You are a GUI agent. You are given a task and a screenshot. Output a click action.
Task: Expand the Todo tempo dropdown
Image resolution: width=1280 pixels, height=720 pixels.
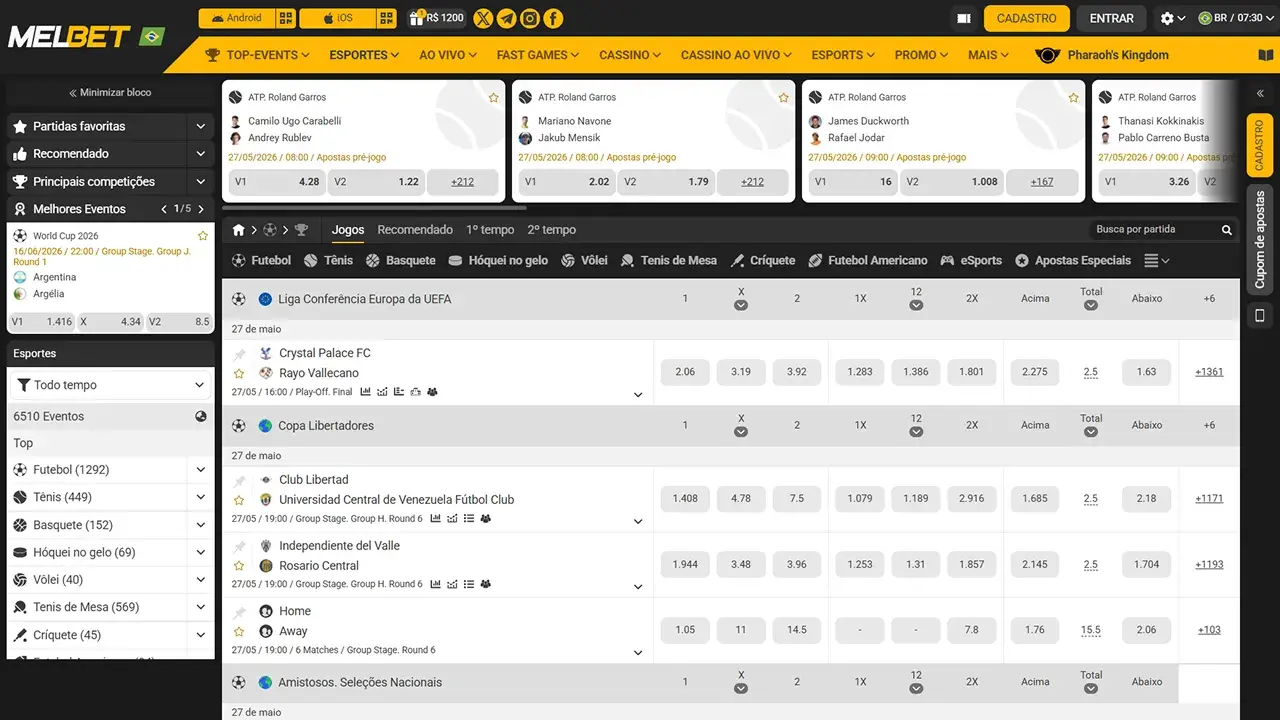click(110, 385)
